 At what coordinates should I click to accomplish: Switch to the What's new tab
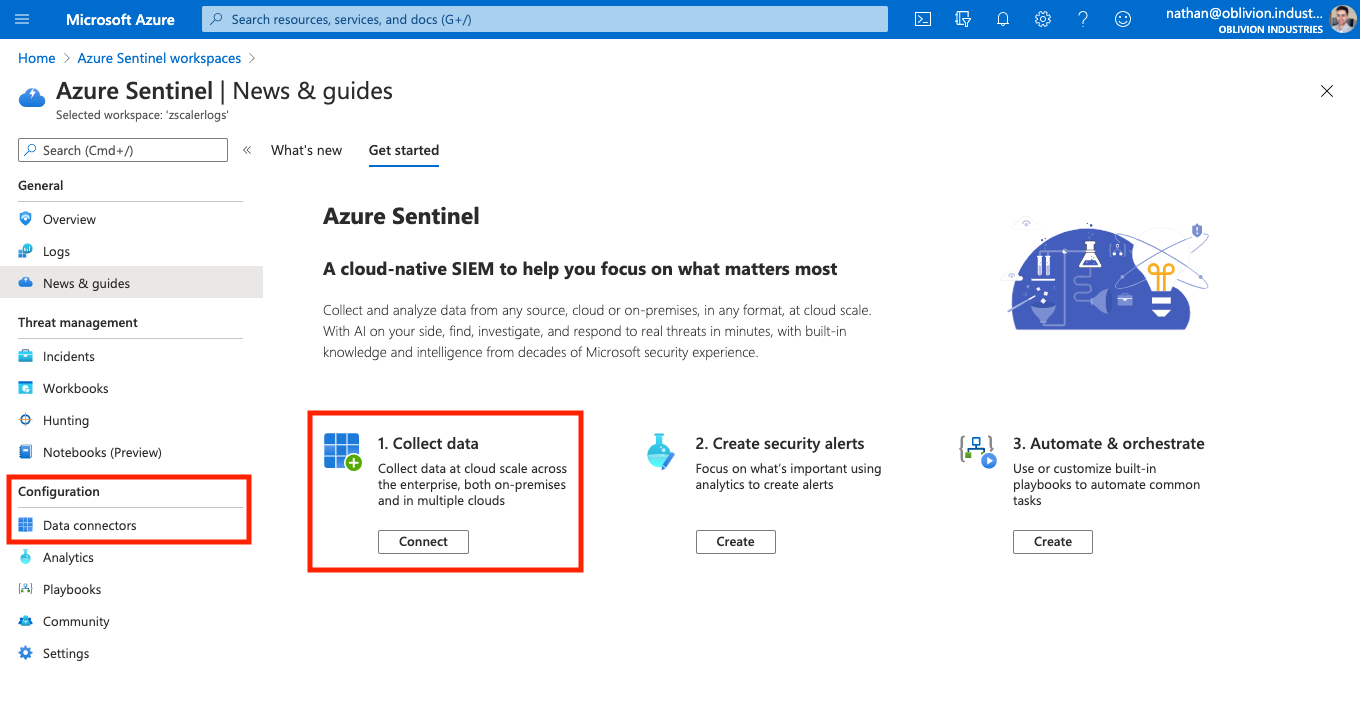coord(306,150)
